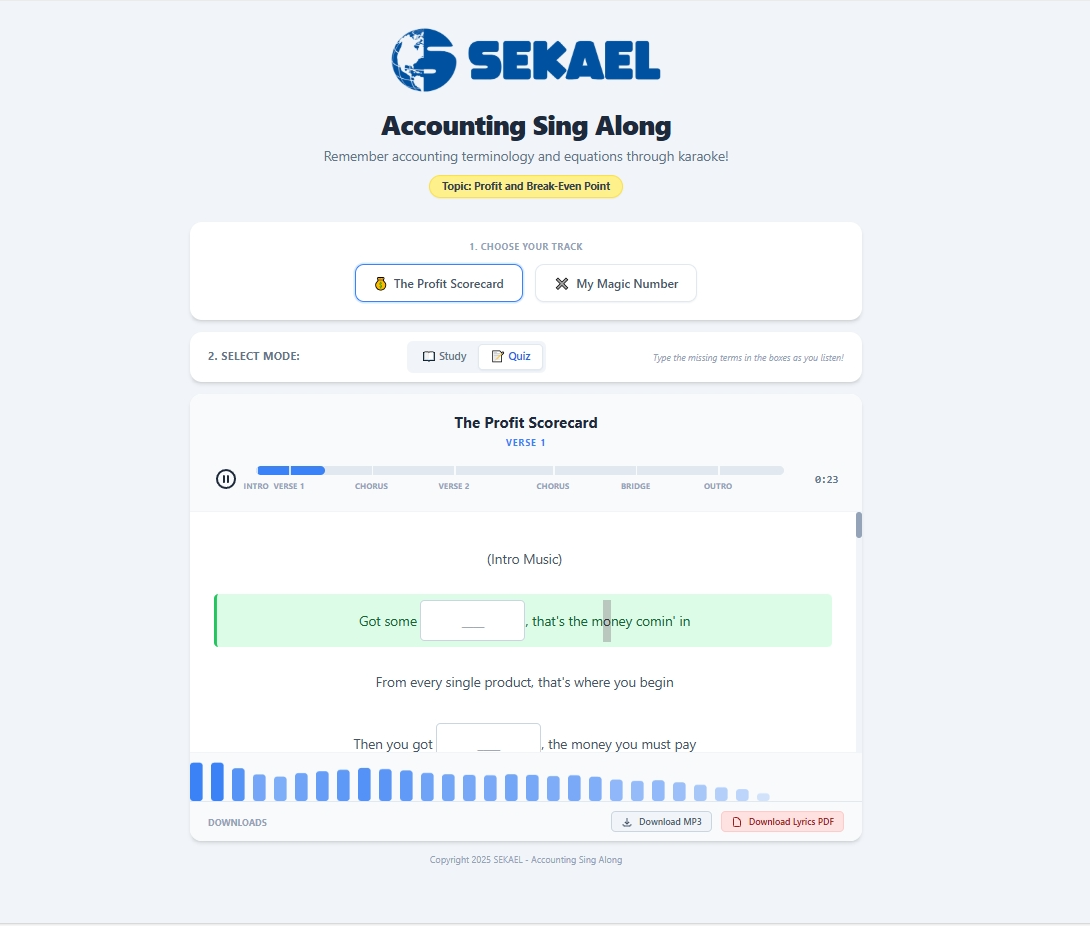Click the money bag track icon
1090x926 pixels.
pos(380,284)
